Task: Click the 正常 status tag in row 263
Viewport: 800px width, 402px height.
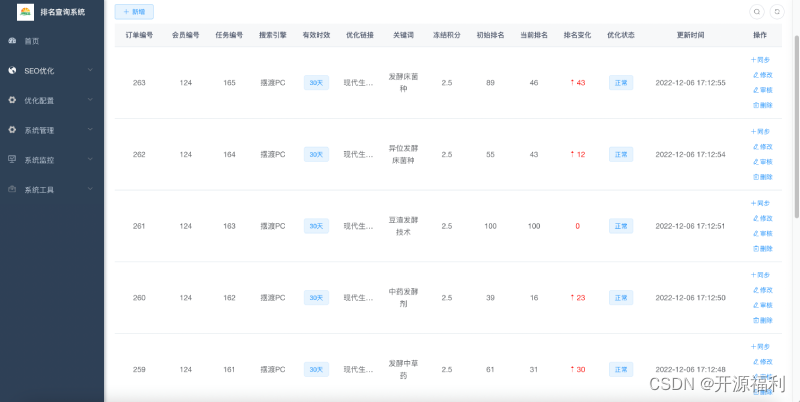Action: pyautogui.click(x=621, y=83)
